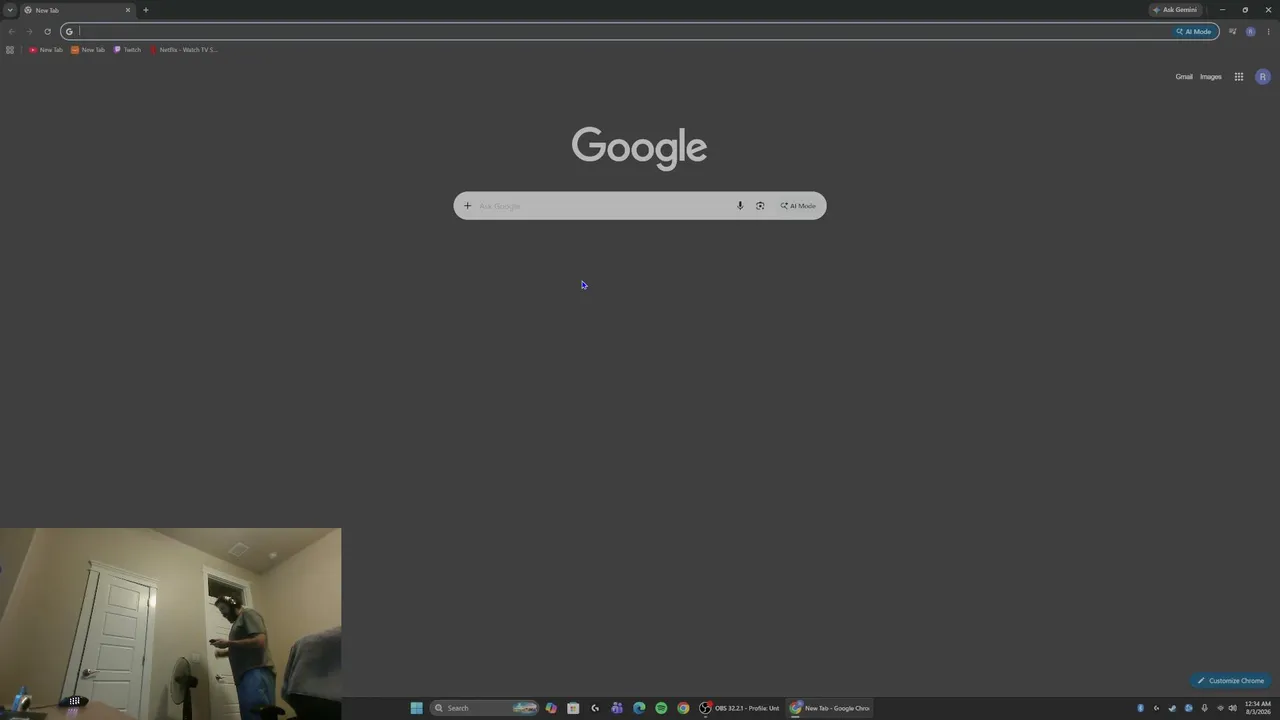Open the Google account avatar on page
This screenshot has width=1280, height=720.
(x=1263, y=77)
